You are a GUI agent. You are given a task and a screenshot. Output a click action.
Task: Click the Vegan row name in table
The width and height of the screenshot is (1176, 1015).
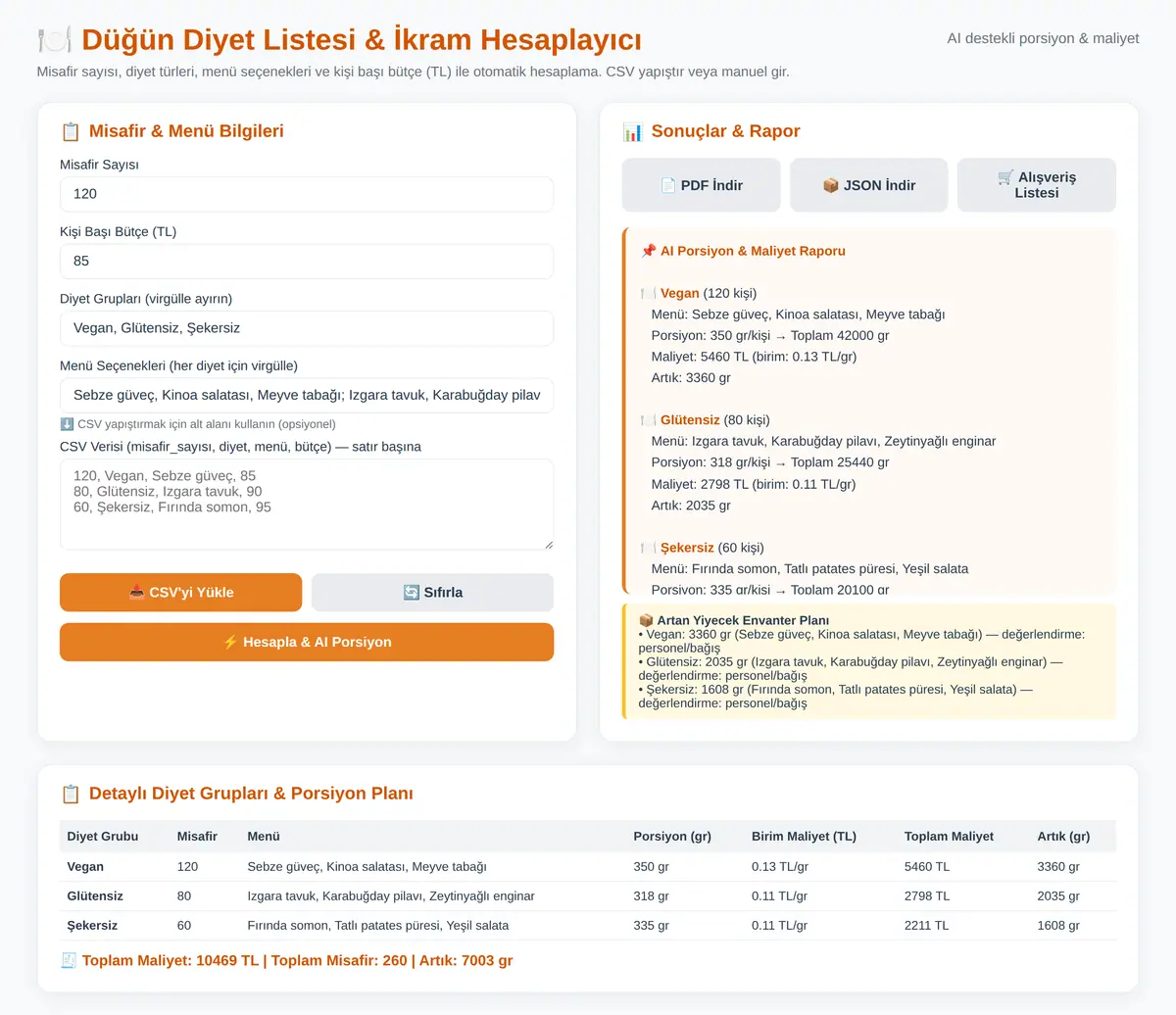(x=85, y=866)
